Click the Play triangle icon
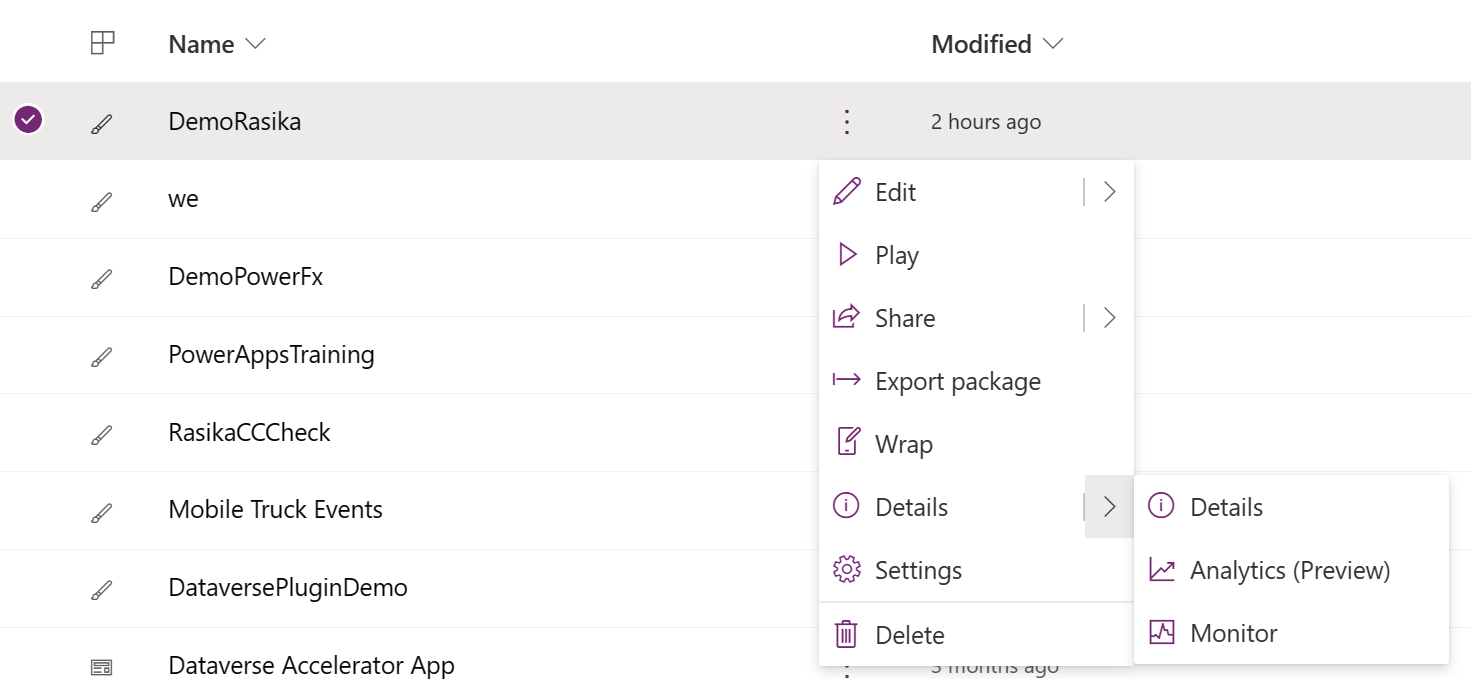The height and width of the screenshot is (679, 1471). pyautogui.click(x=847, y=254)
